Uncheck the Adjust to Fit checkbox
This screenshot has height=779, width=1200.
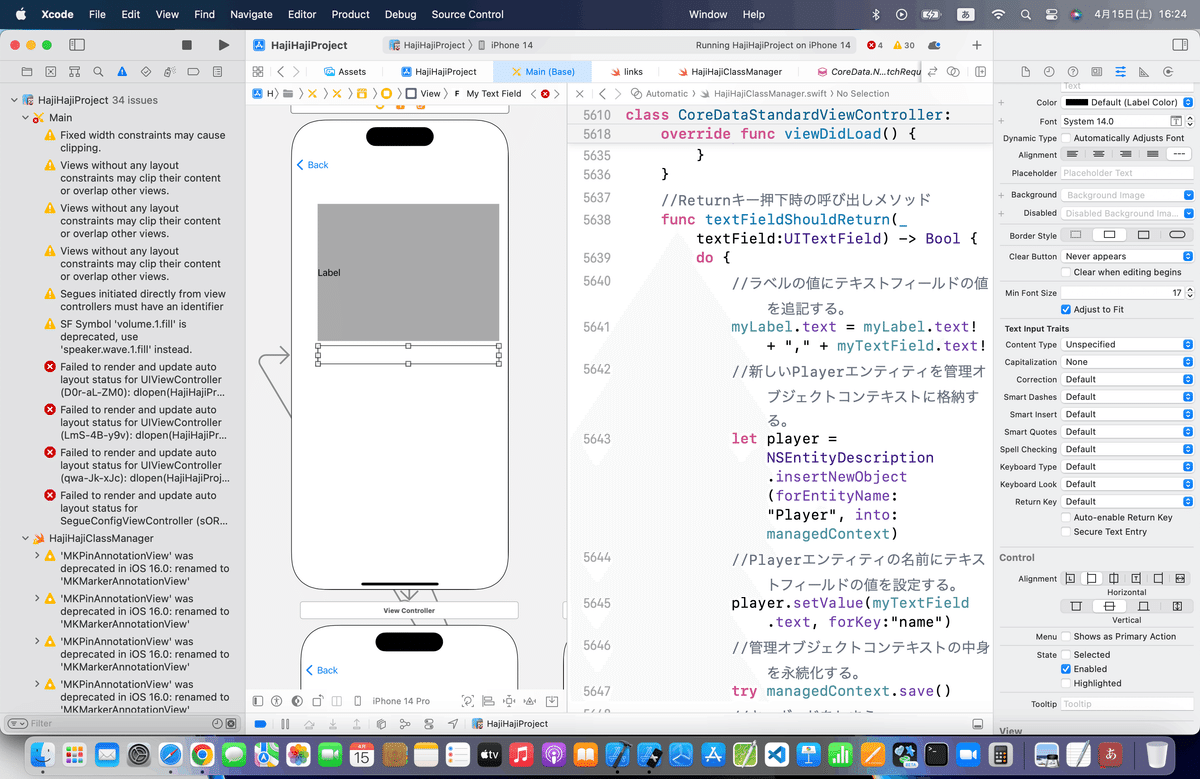(1066, 310)
